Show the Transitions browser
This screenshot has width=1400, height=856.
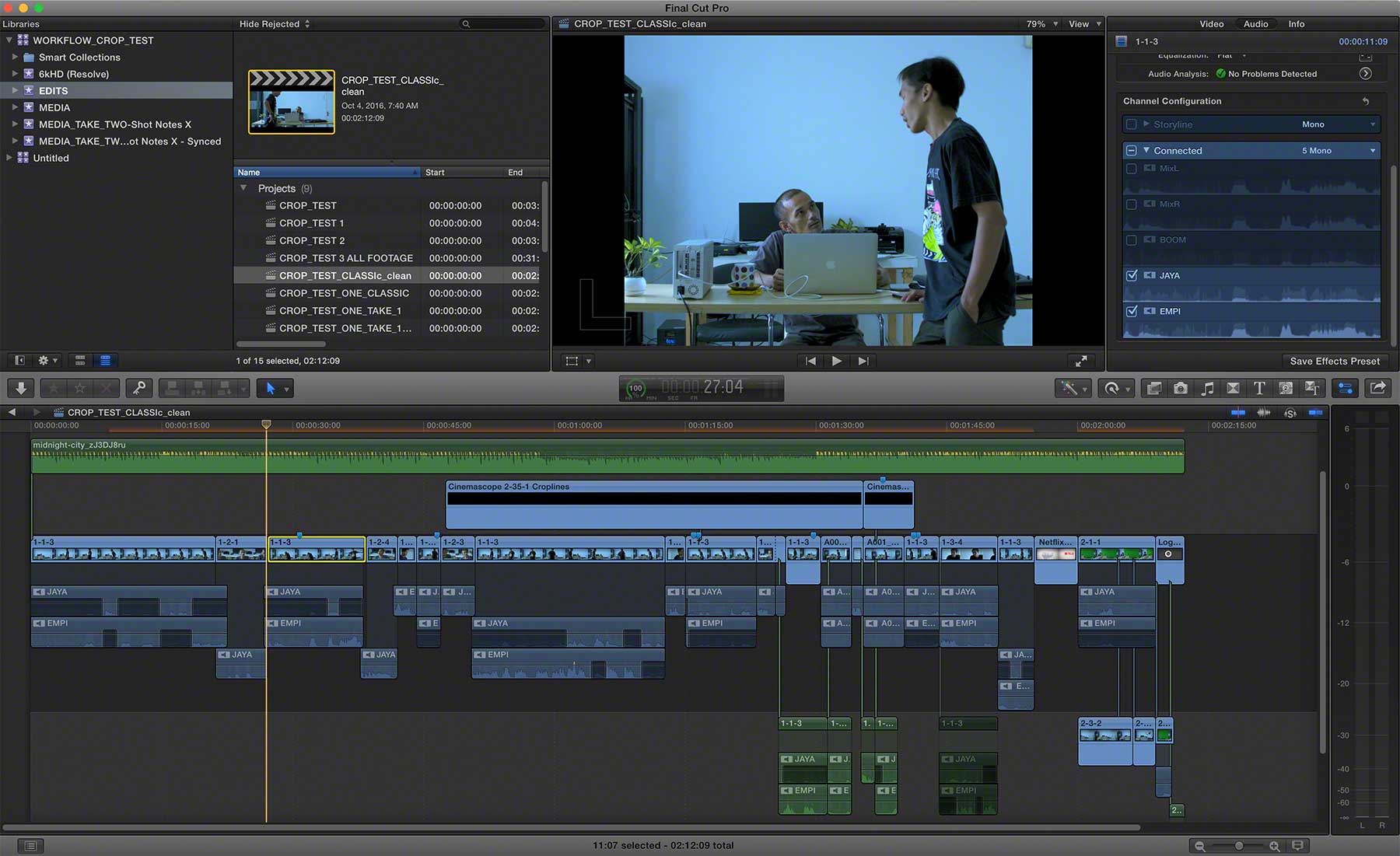point(1234,388)
